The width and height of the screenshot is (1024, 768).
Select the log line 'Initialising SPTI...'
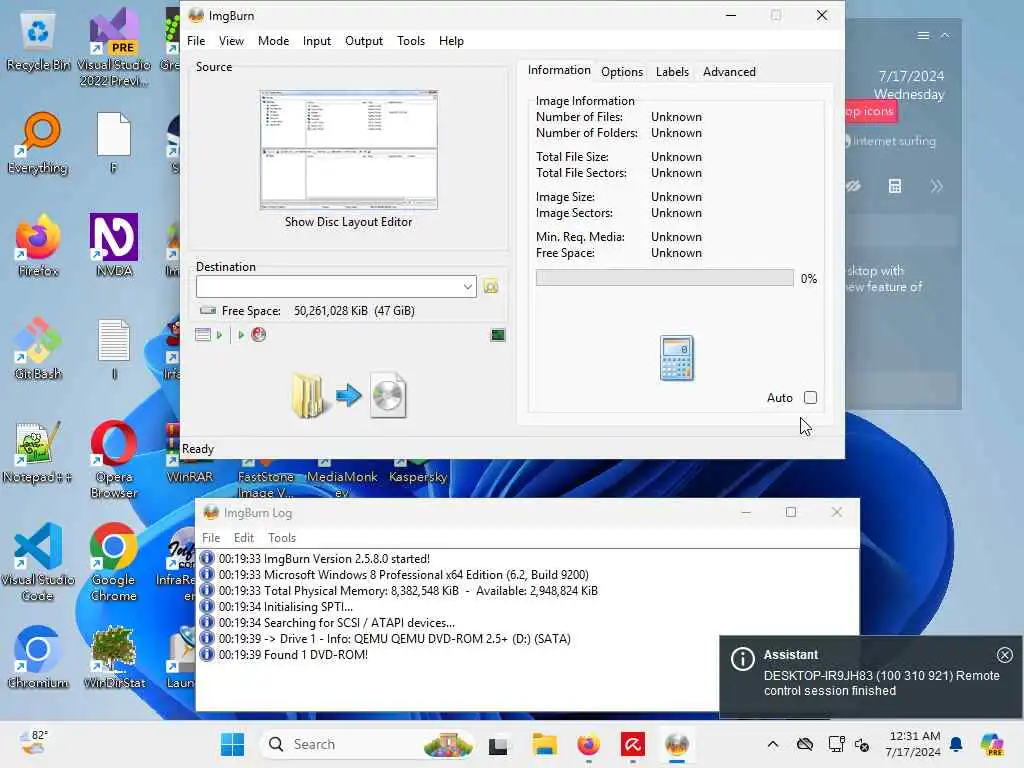tap(285, 607)
